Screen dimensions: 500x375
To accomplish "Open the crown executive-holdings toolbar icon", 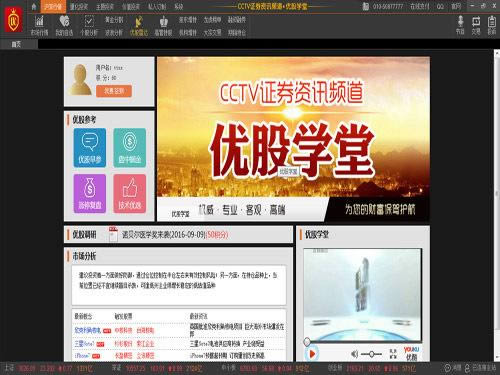I will (163, 21).
